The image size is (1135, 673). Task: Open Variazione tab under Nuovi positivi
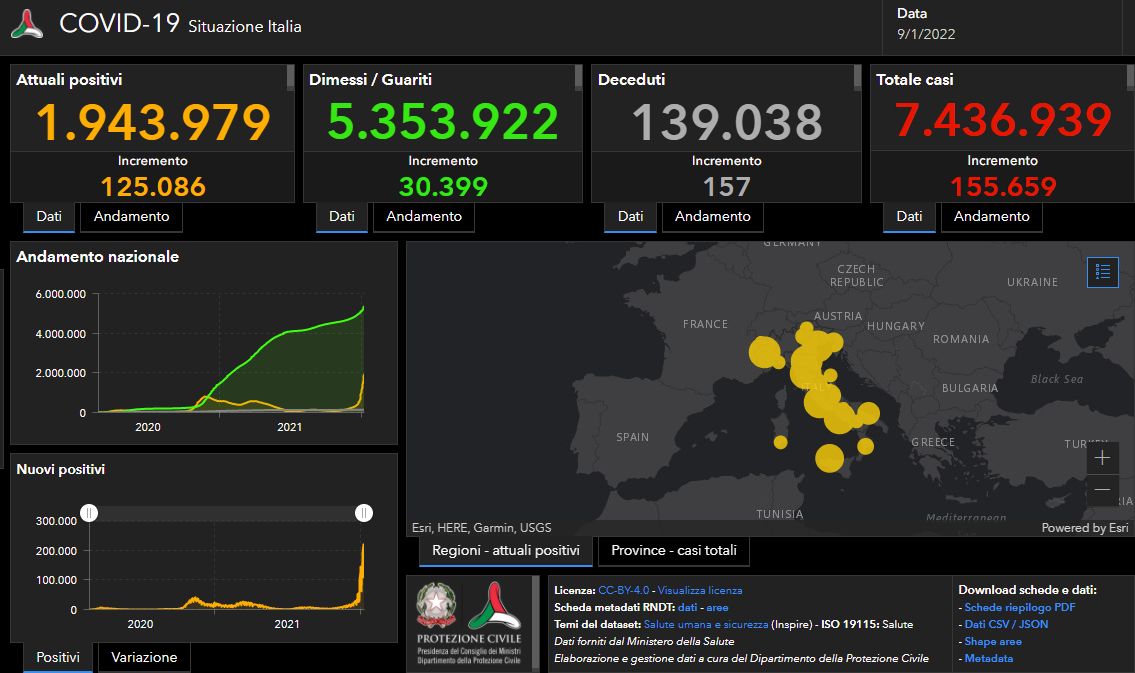(x=144, y=657)
